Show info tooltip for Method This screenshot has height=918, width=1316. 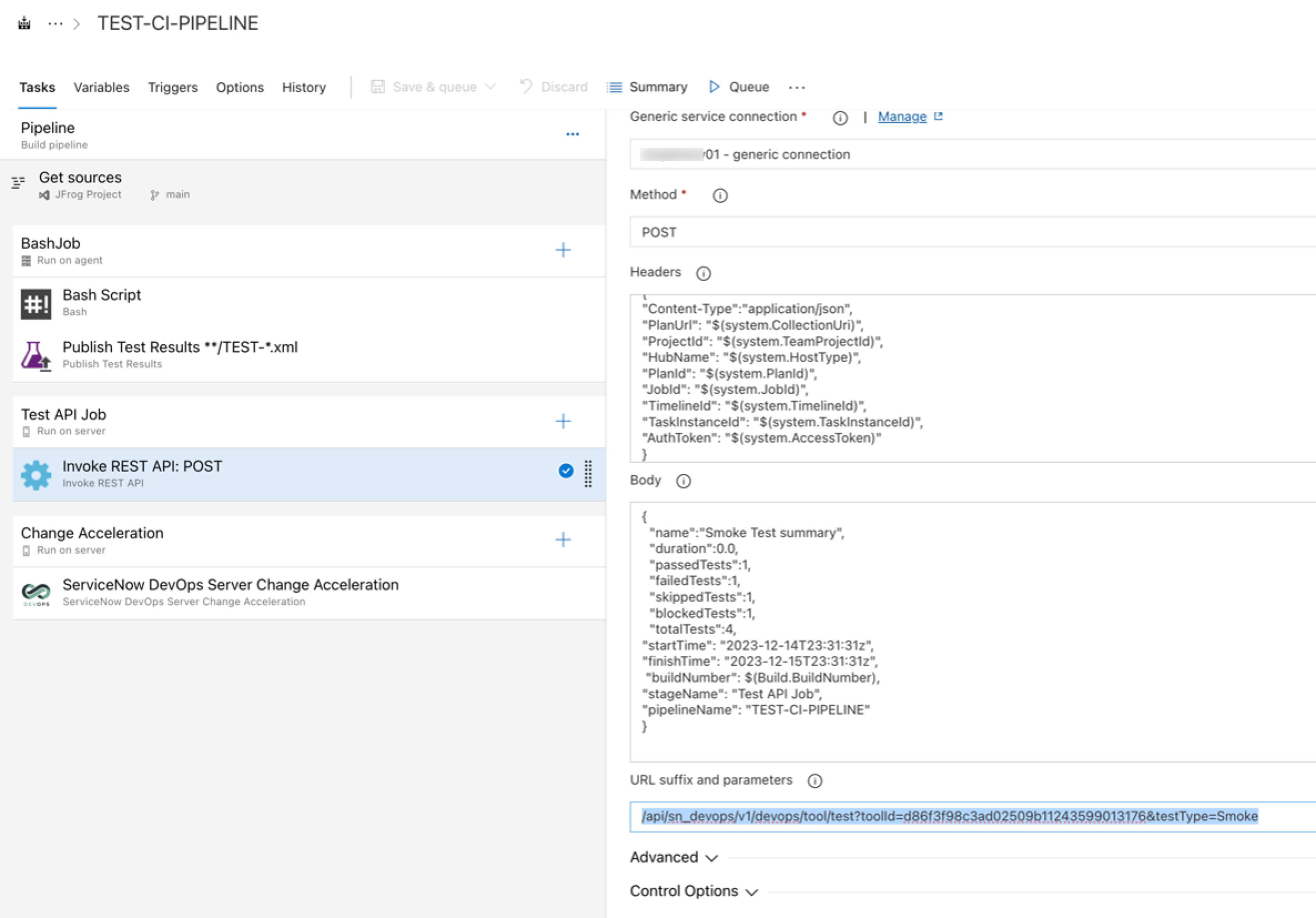720,196
